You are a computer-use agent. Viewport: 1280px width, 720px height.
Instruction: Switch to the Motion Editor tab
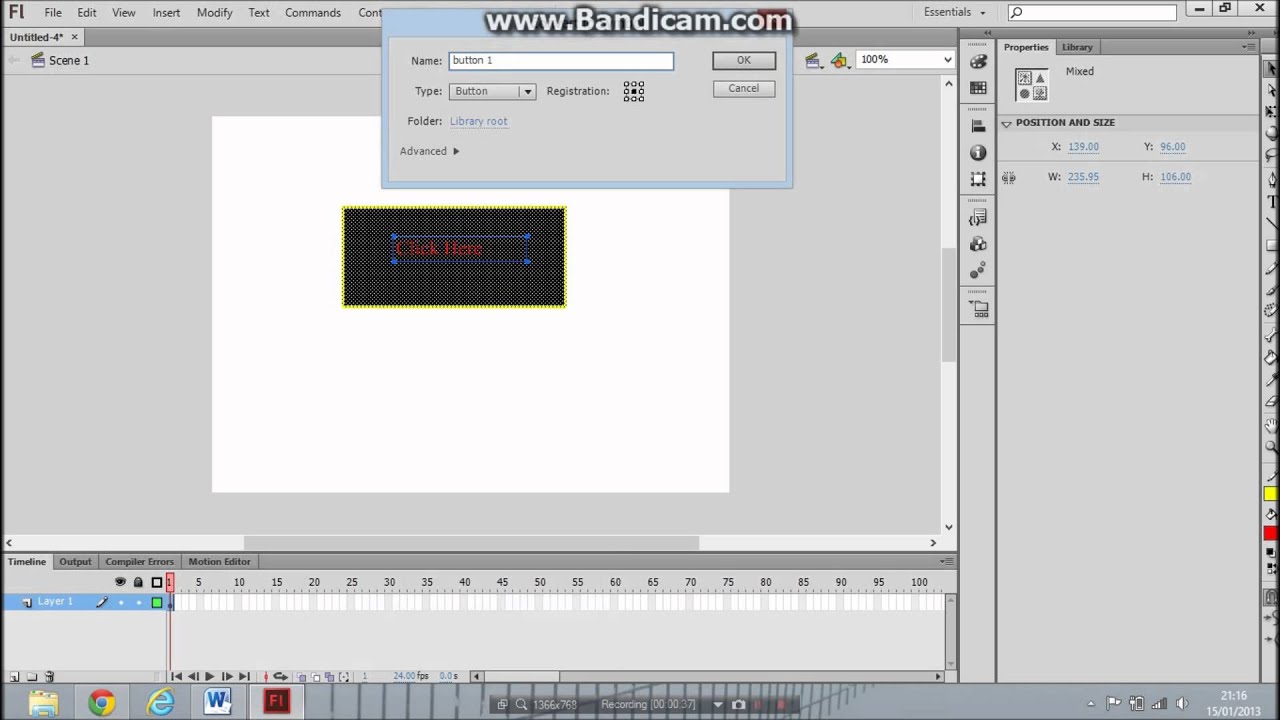[219, 562]
